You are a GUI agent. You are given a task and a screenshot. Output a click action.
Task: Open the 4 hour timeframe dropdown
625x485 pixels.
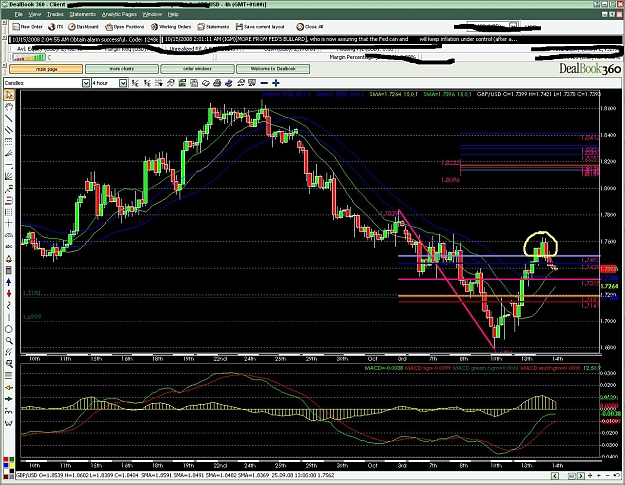click(123, 83)
